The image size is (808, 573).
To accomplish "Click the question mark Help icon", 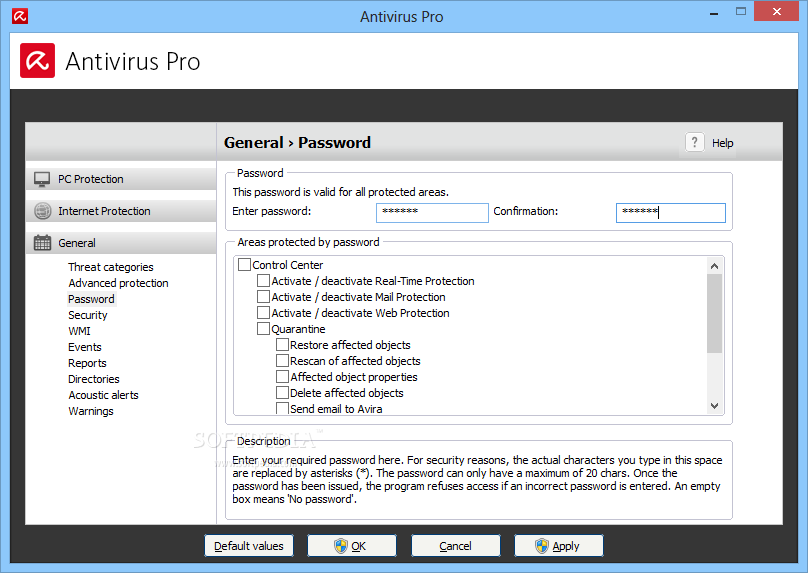I will click(x=695, y=142).
